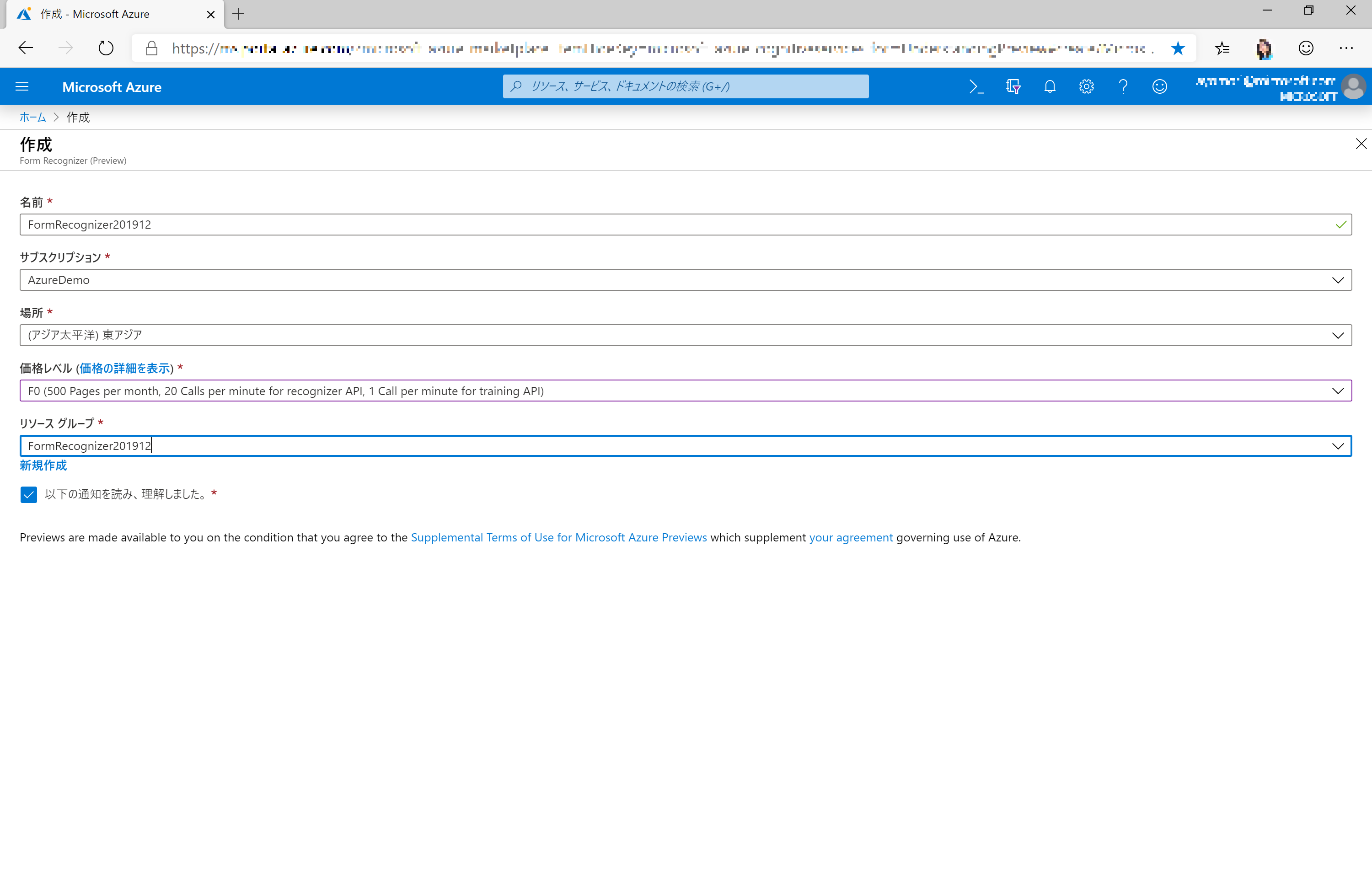
Task: Click the browser favorite star icon
Action: tap(1178, 48)
